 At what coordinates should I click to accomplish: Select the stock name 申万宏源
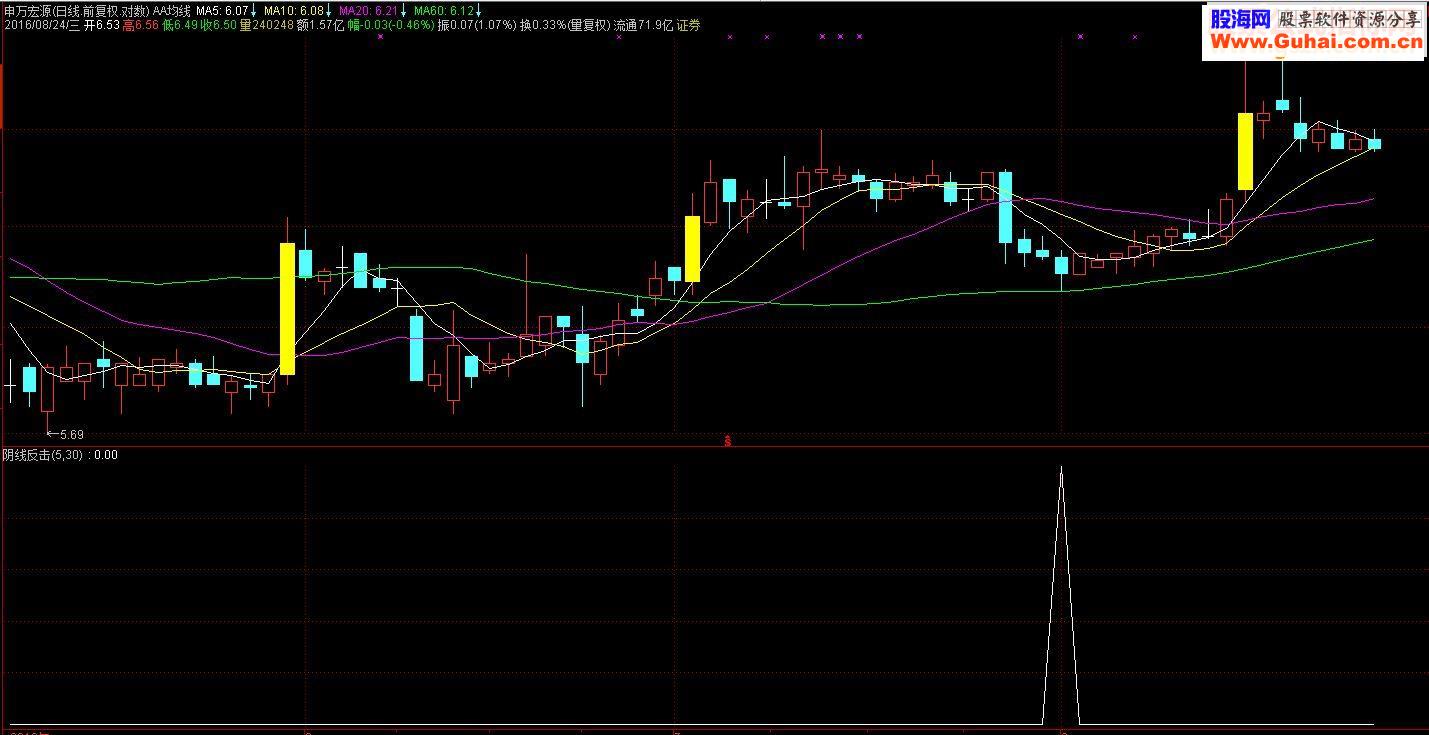27,10
